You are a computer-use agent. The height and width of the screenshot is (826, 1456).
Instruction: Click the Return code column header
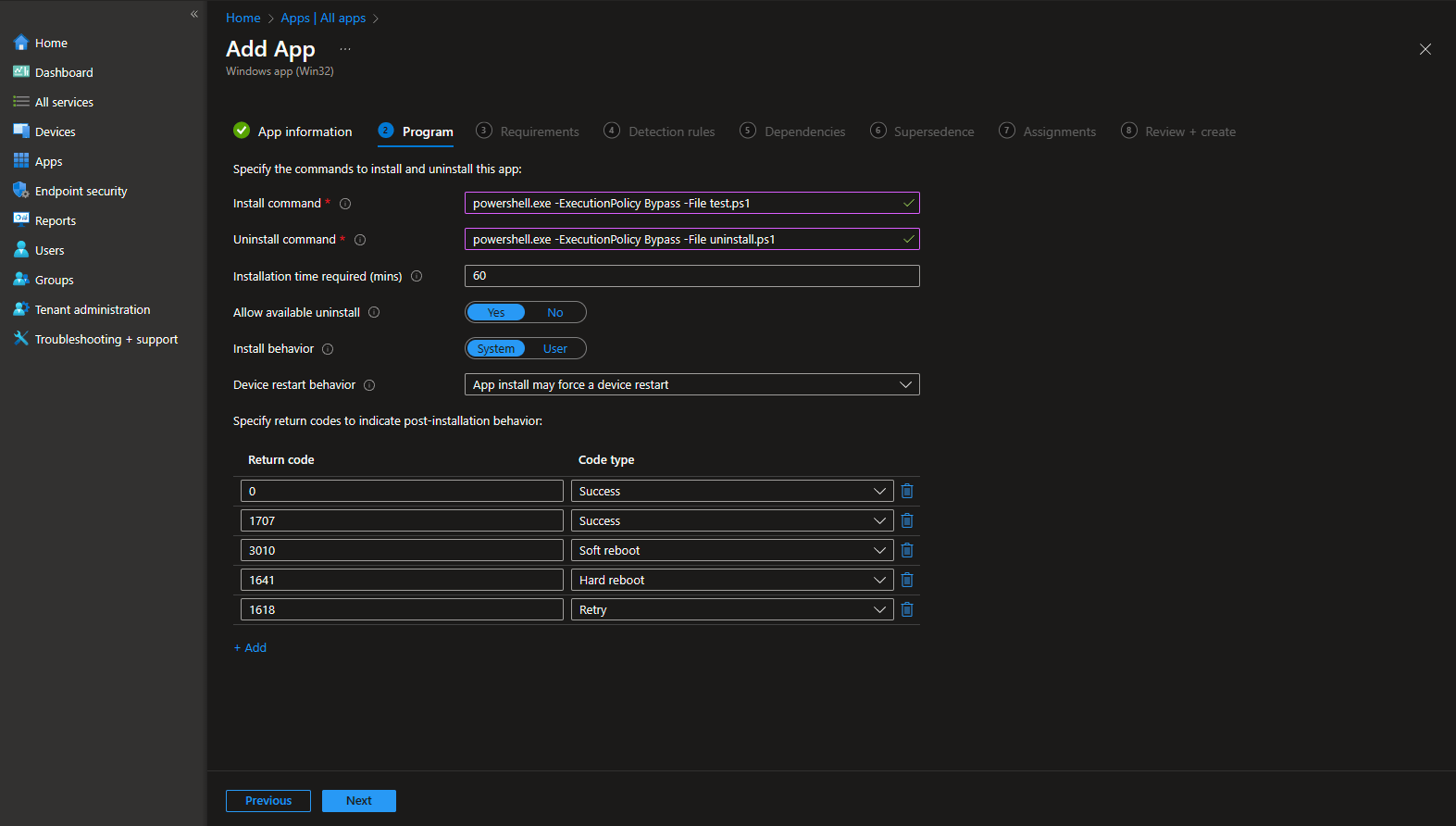pyautogui.click(x=281, y=459)
